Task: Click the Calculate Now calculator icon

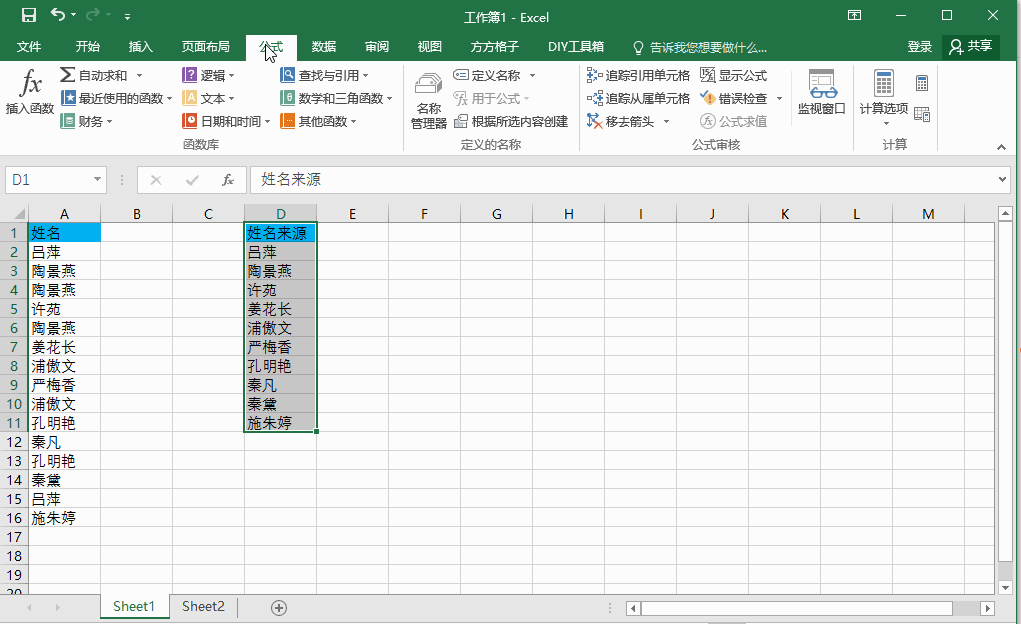Action: [x=922, y=83]
